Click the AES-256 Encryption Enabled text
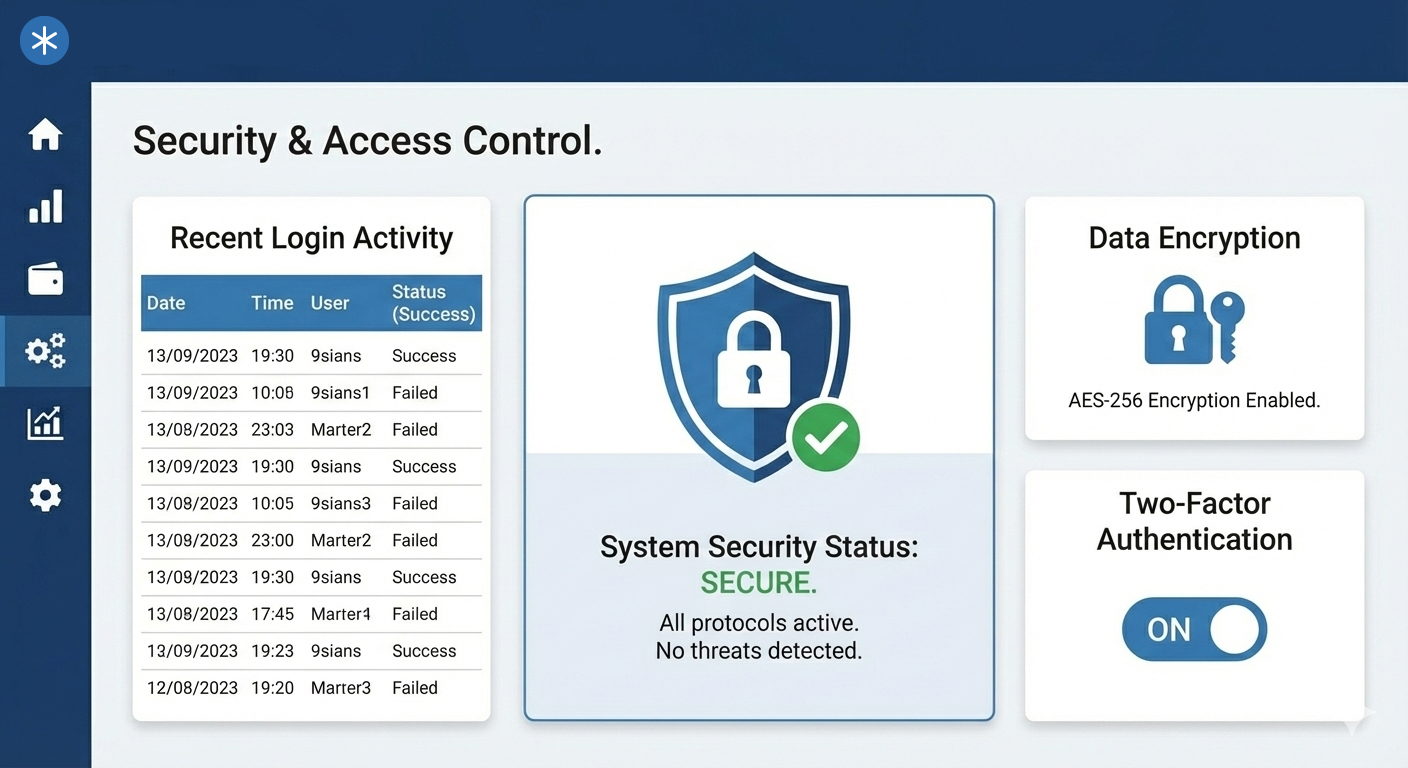 click(1194, 401)
